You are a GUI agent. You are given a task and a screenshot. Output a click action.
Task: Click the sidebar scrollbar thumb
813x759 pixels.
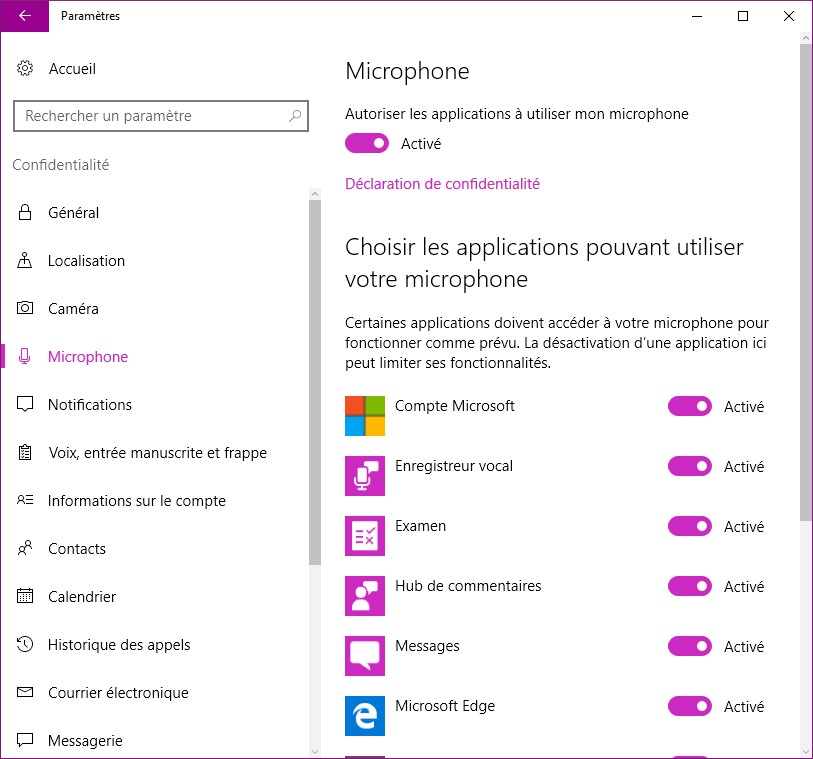pyautogui.click(x=315, y=383)
